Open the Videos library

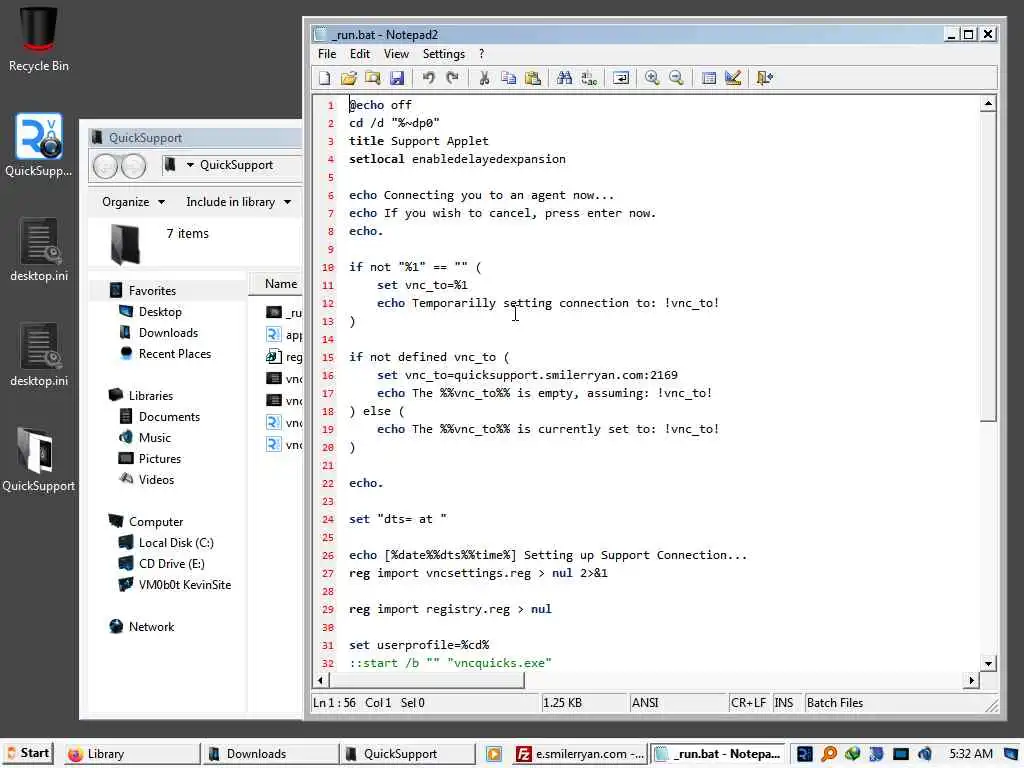(x=156, y=479)
